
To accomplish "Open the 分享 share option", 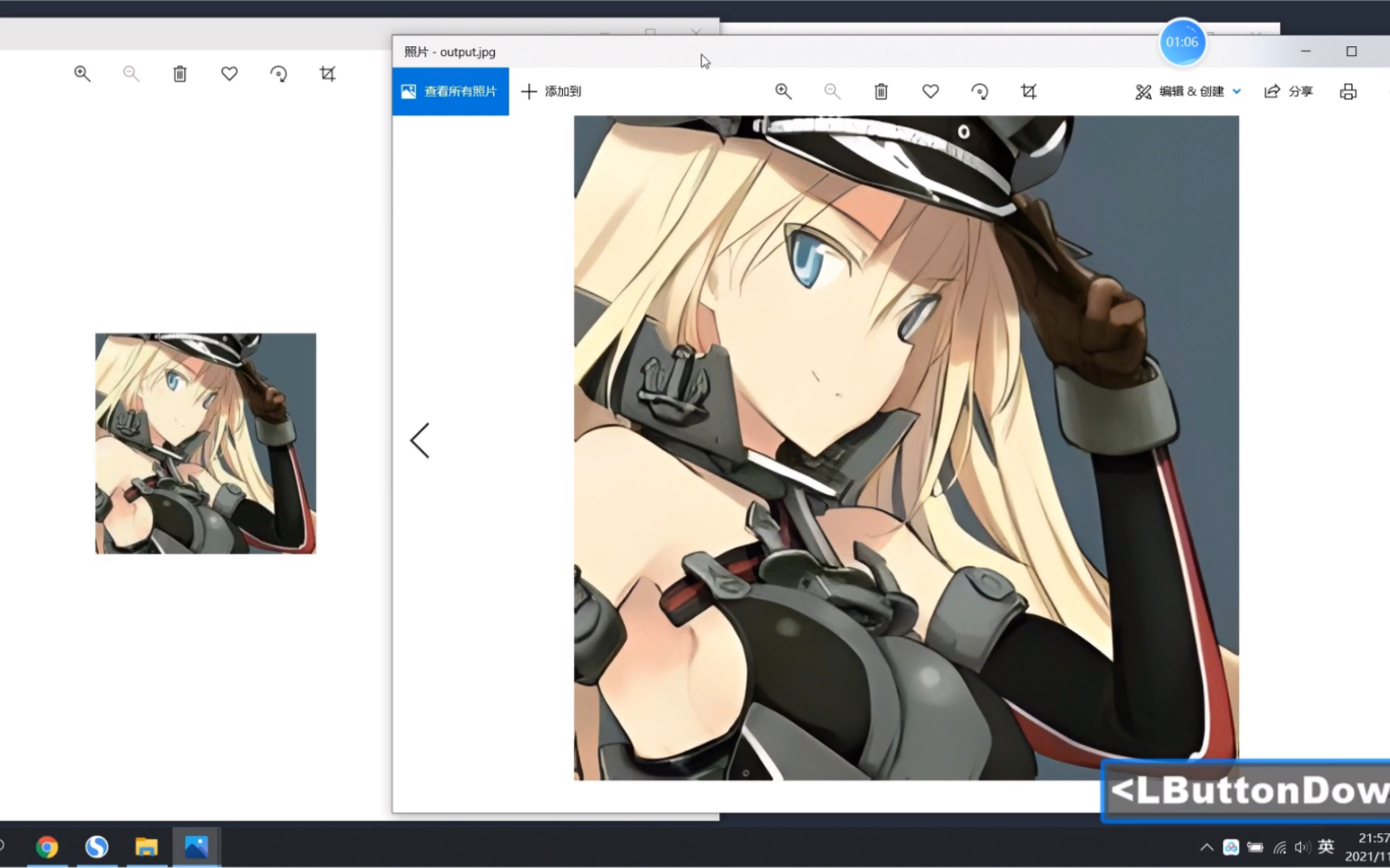I will pos(1289,92).
